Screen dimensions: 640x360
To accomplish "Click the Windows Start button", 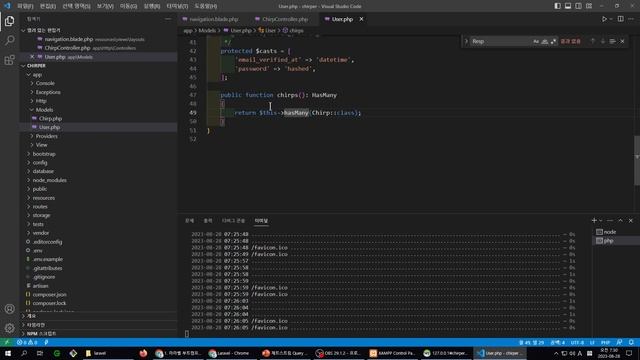I will click(x=8, y=353).
